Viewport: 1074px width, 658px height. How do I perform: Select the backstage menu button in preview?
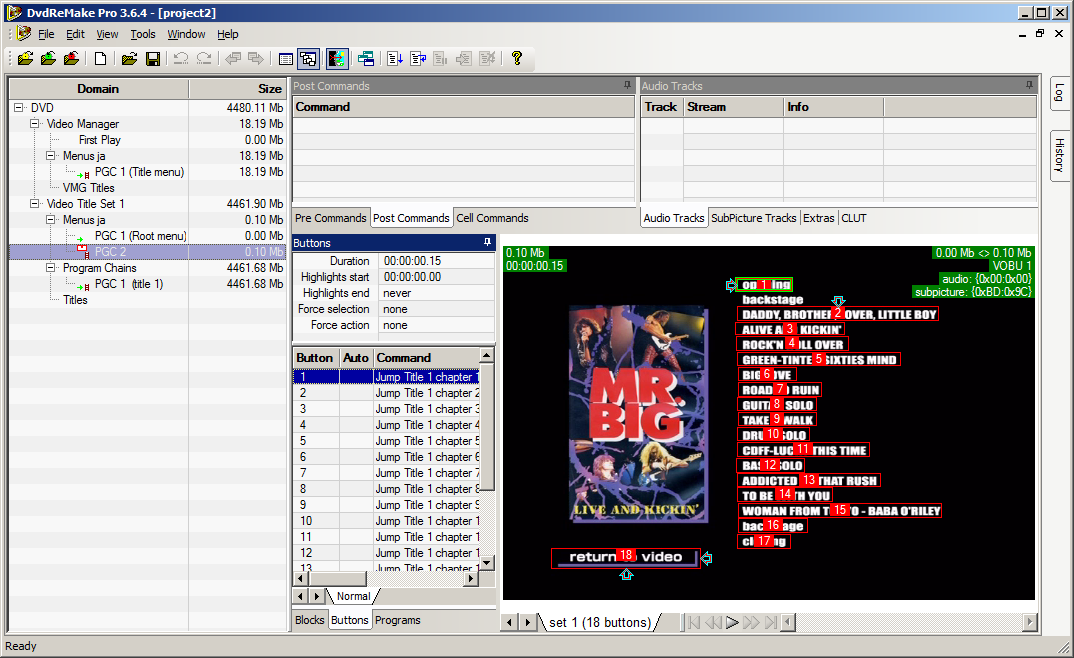point(773,299)
